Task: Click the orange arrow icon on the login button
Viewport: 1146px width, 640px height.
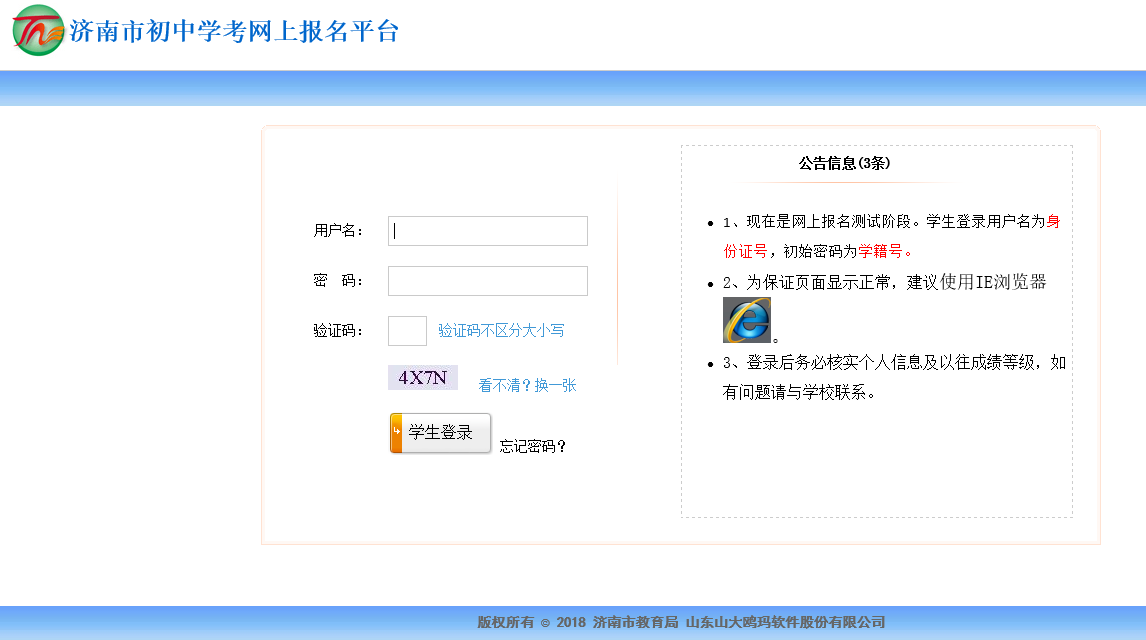Action: [x=396, y=432]
